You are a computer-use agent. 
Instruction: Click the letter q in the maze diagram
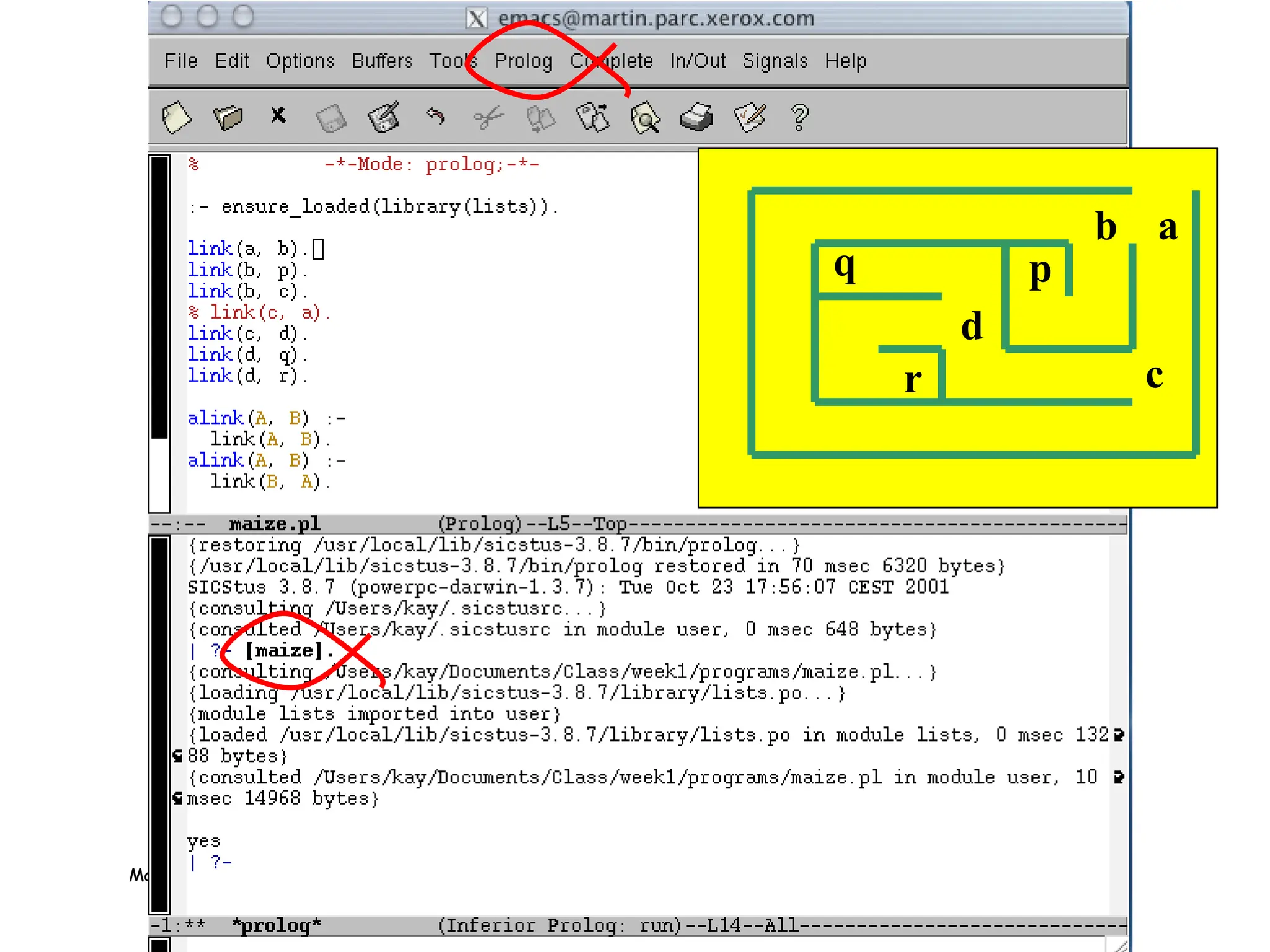coord(845,267)
